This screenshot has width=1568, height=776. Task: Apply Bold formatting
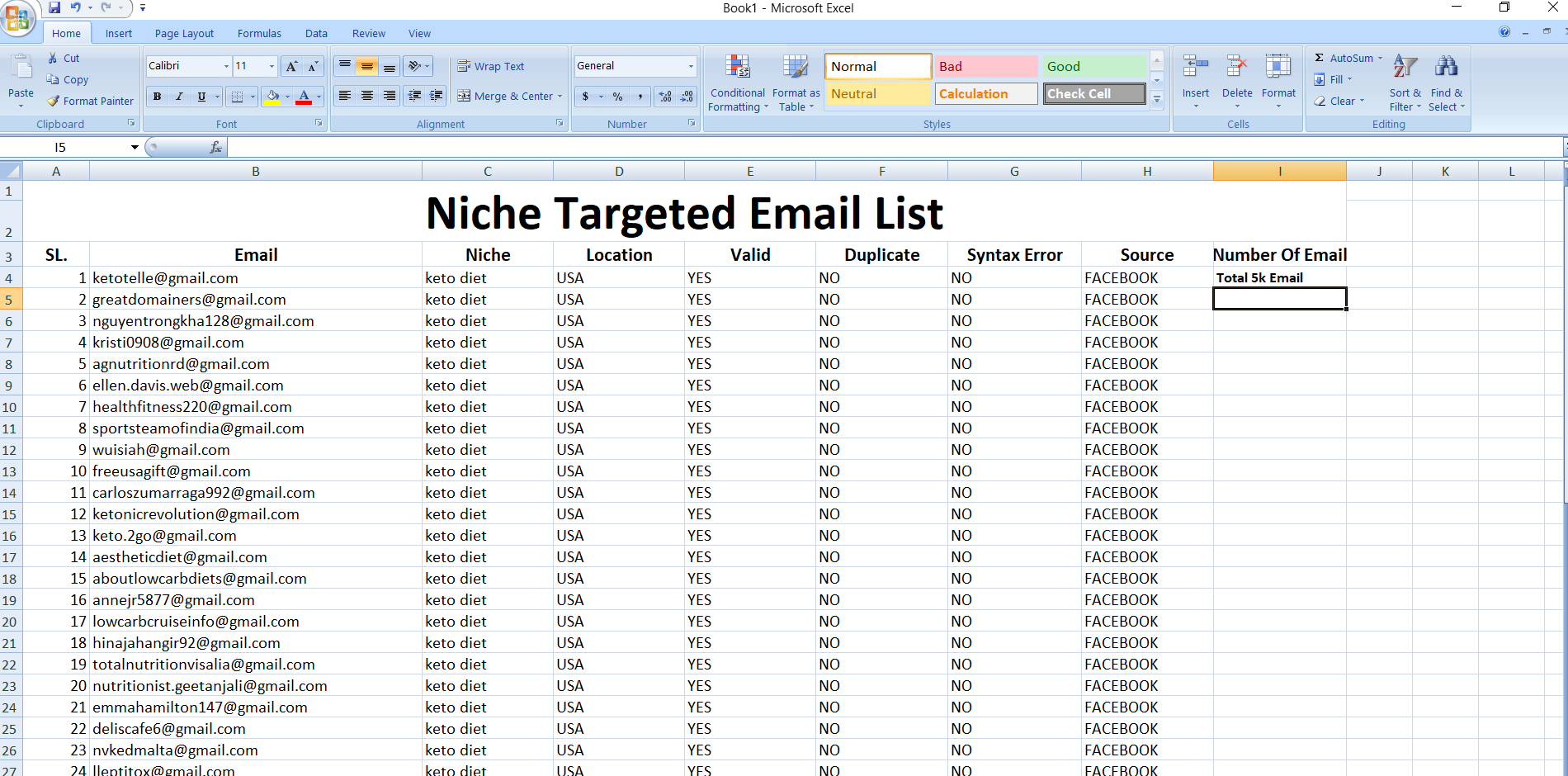coord(156,96)
